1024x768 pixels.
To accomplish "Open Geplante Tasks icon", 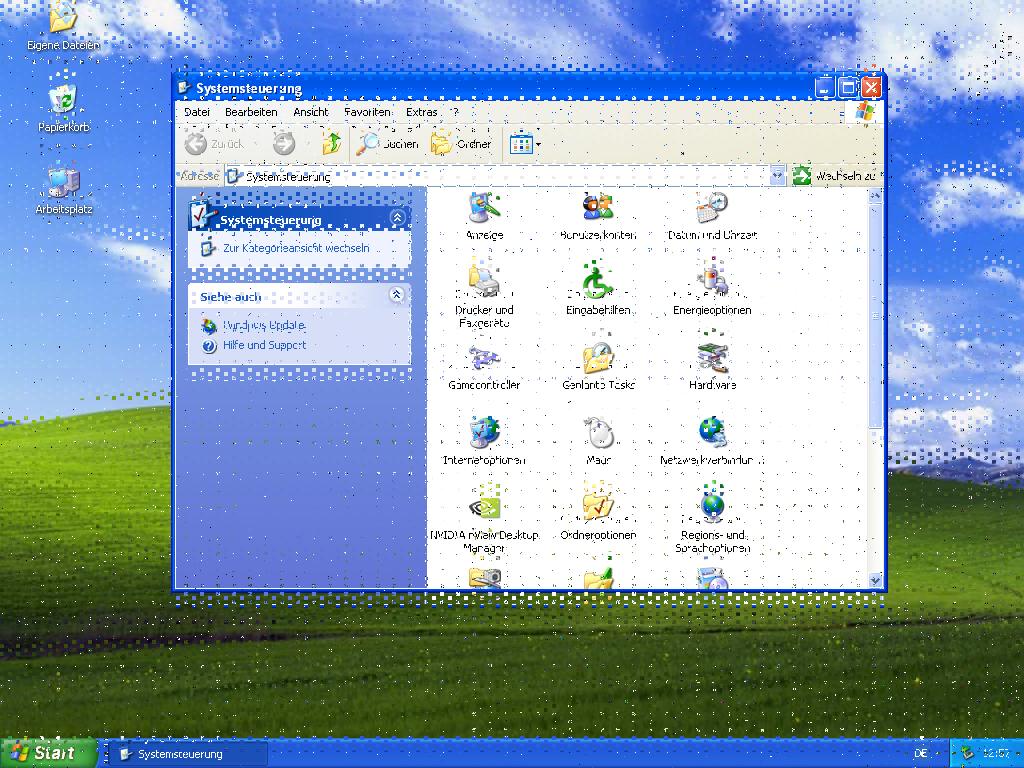I will click(598, 367).
